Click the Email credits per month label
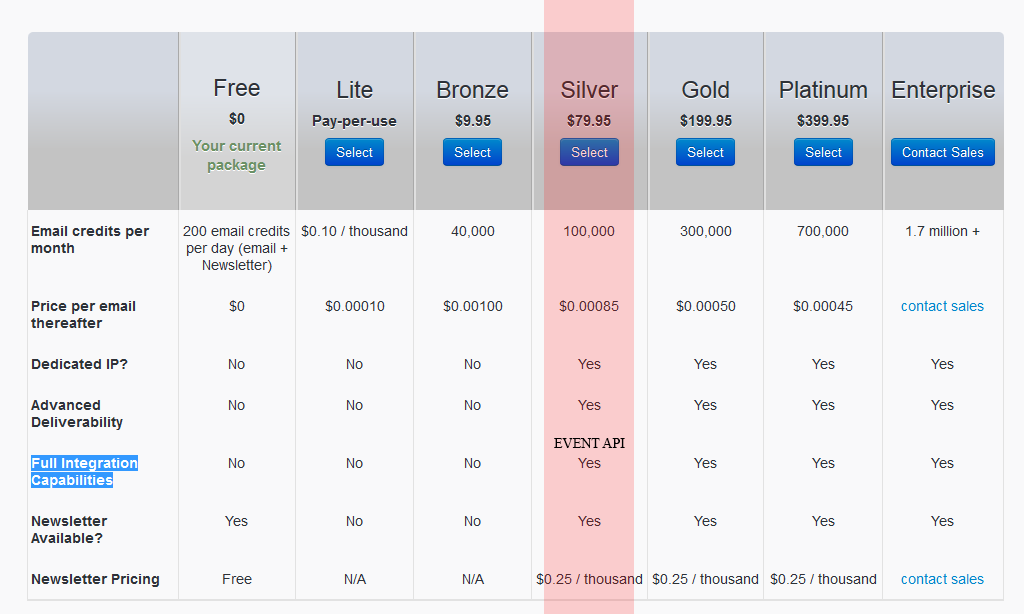This screenshot has width=1024, height=614. pos(89,239)
